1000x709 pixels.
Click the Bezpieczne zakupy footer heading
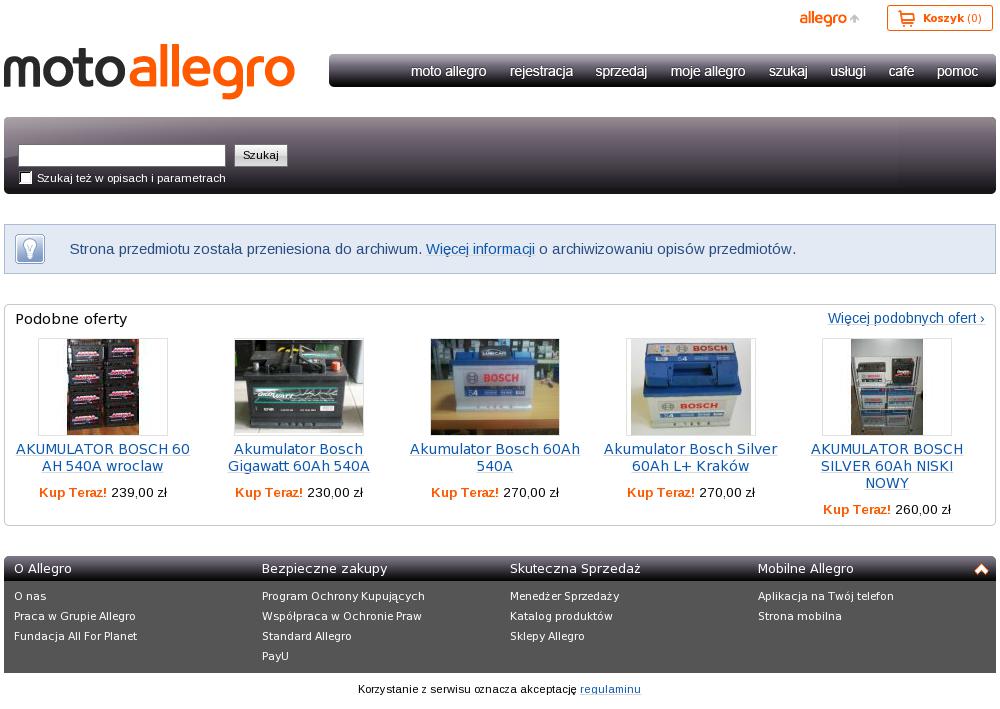[x=325, y=569]
